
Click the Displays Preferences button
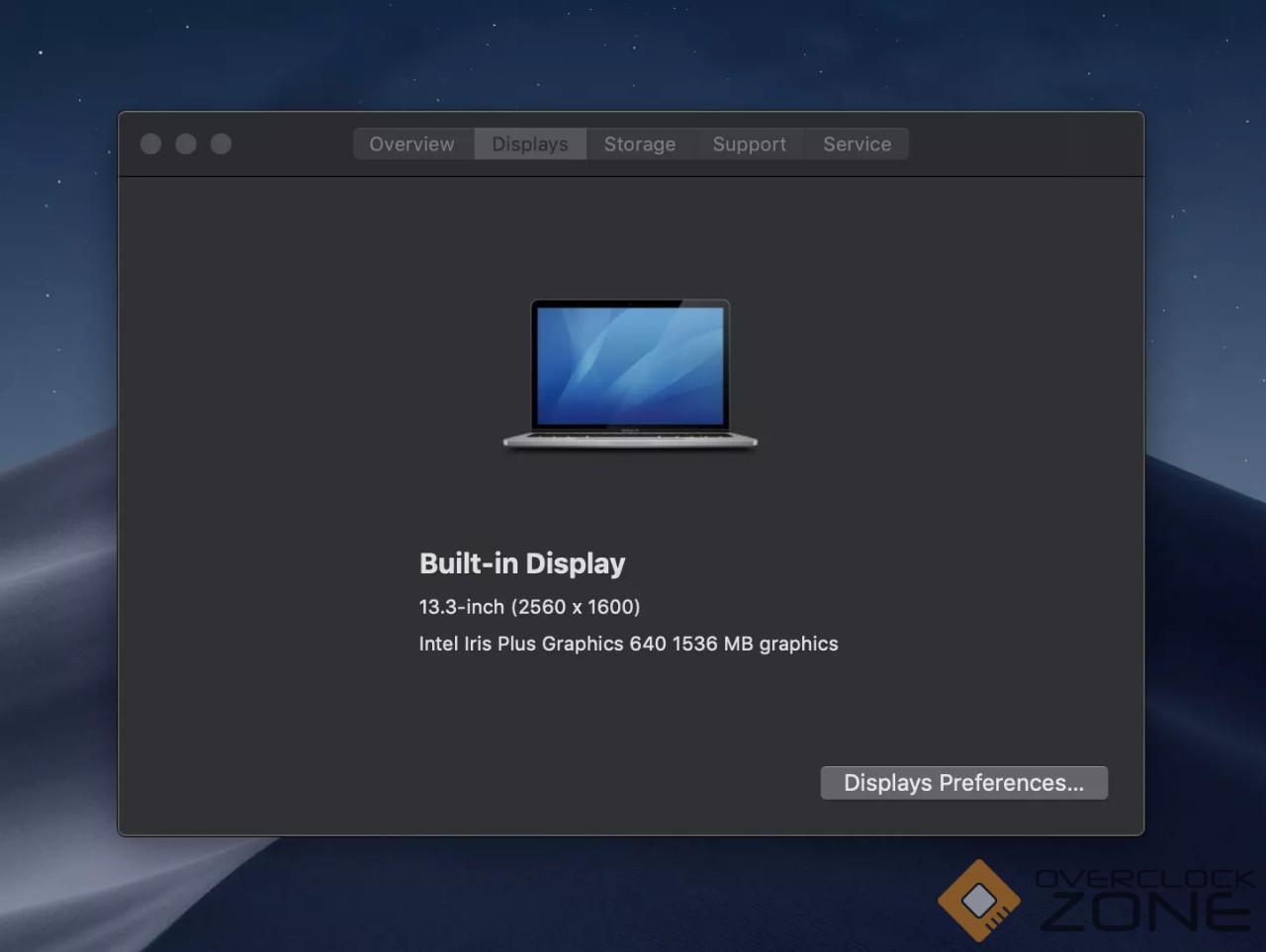(x=964, y=783)
